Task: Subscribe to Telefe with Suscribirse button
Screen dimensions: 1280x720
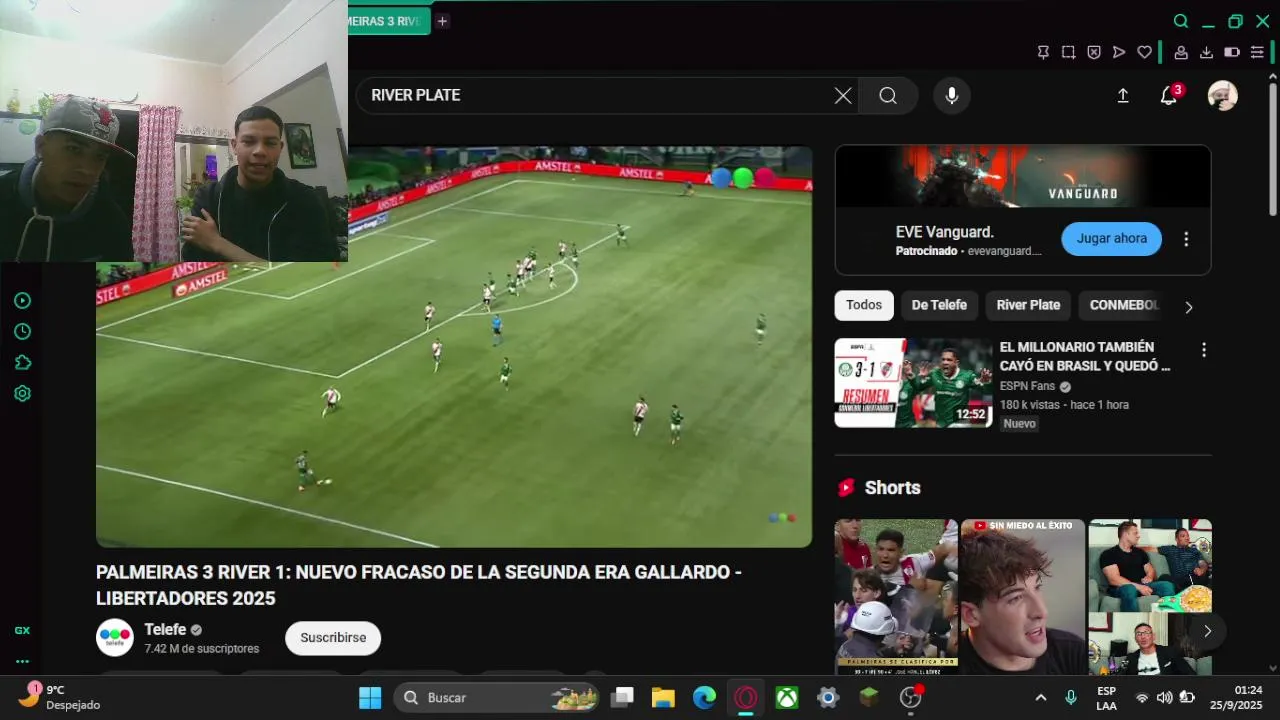Action: coord(333,638)
